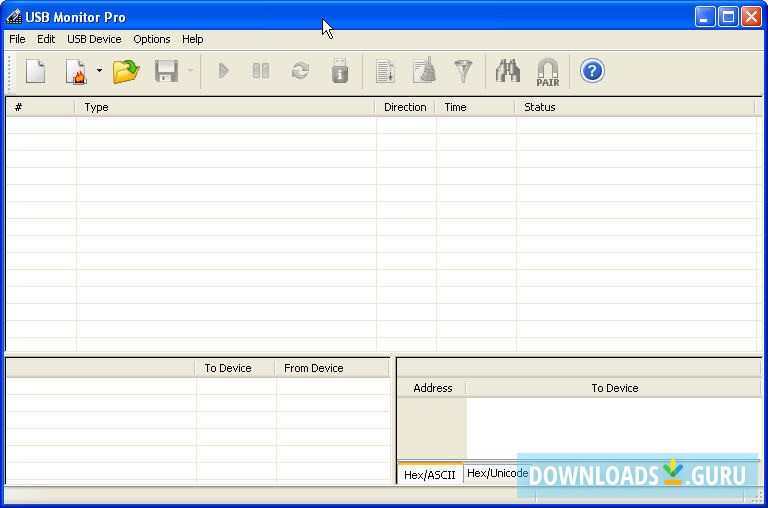
Task: Minimize the USB Monitor Pro window
Action: point(704,17)
